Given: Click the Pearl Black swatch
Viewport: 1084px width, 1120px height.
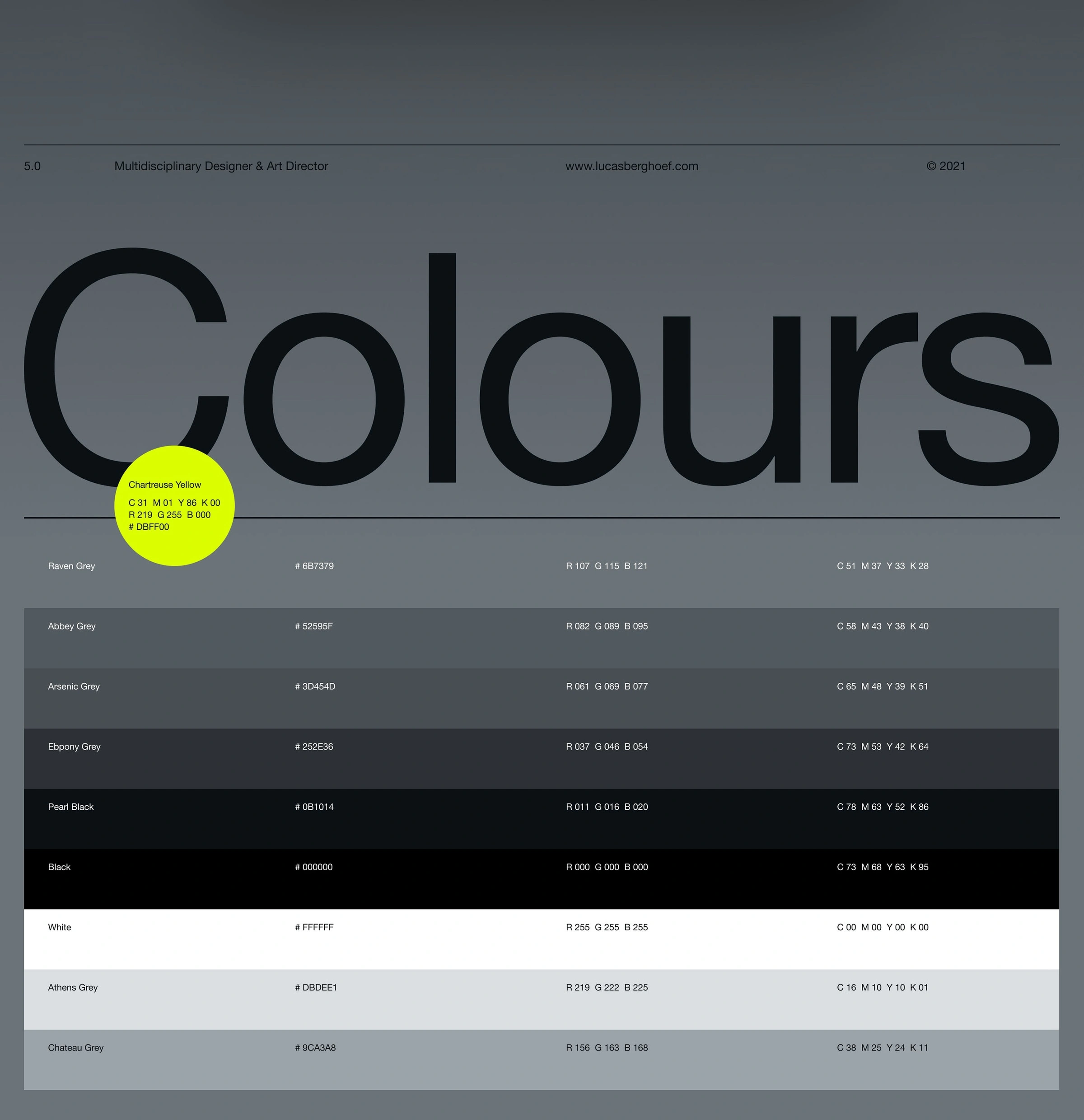Looking at the screenshot, I should coord(71,807).
